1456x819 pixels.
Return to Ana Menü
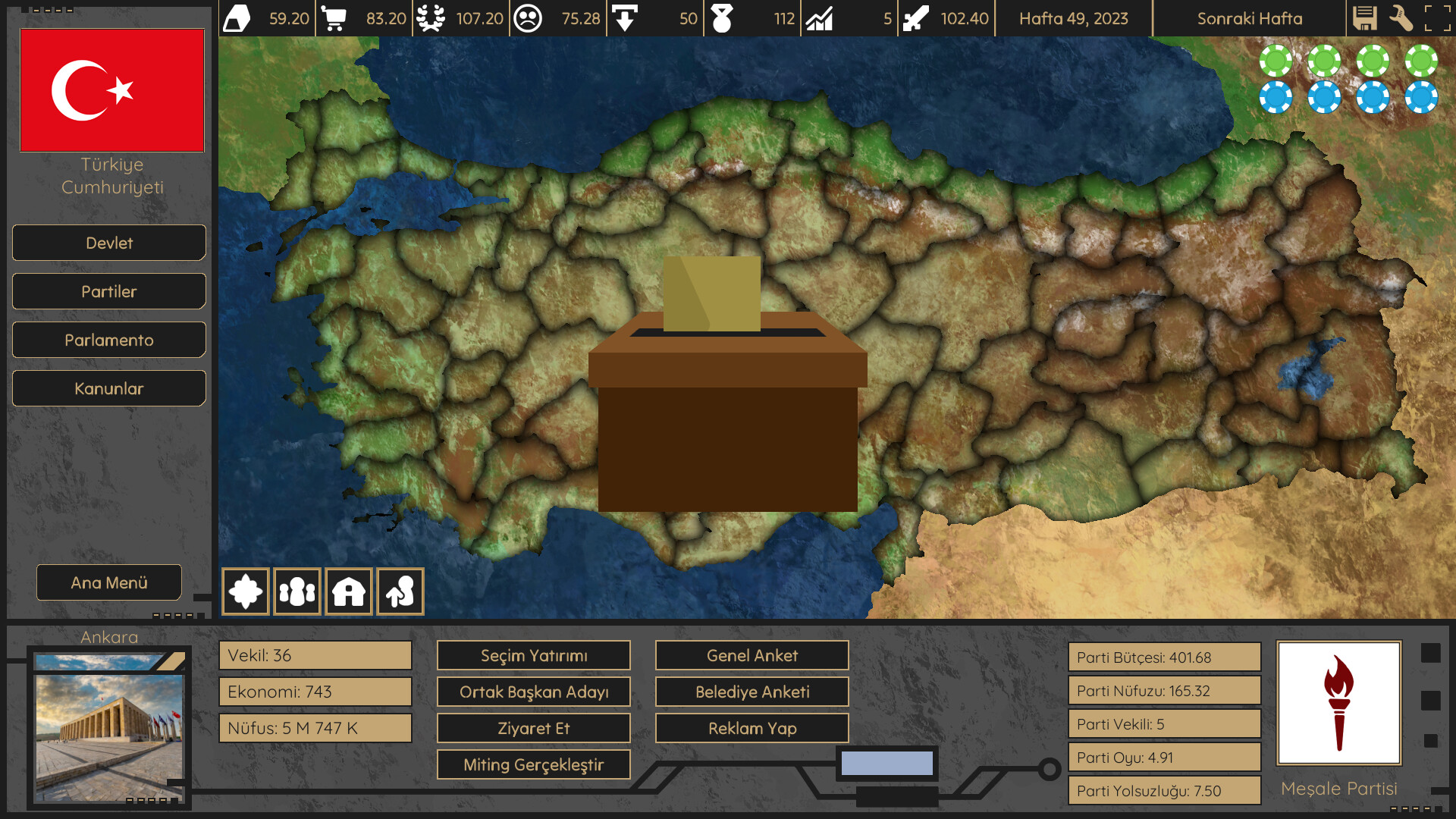pos(109,582)
